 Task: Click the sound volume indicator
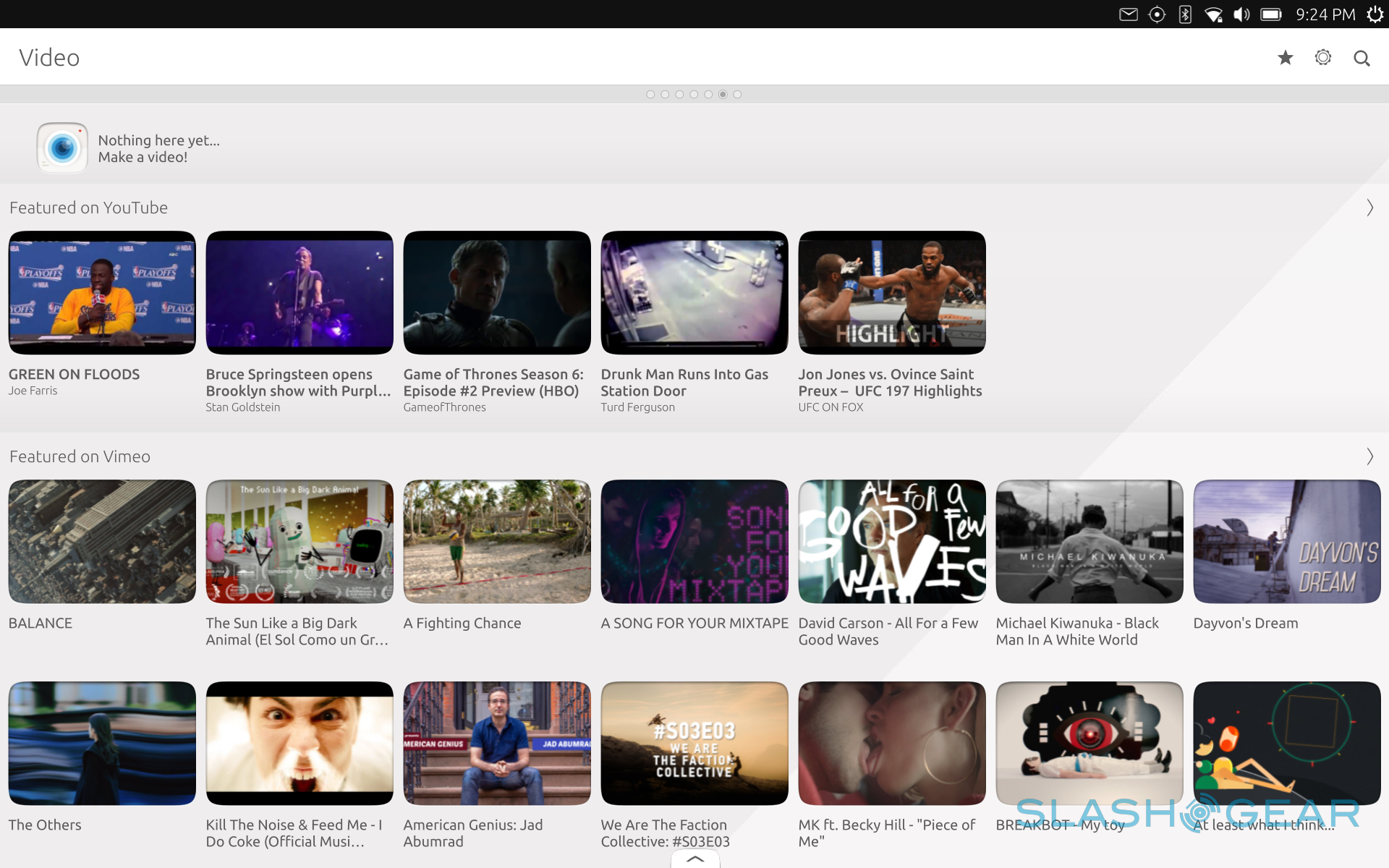click(x=1241, y=14)
